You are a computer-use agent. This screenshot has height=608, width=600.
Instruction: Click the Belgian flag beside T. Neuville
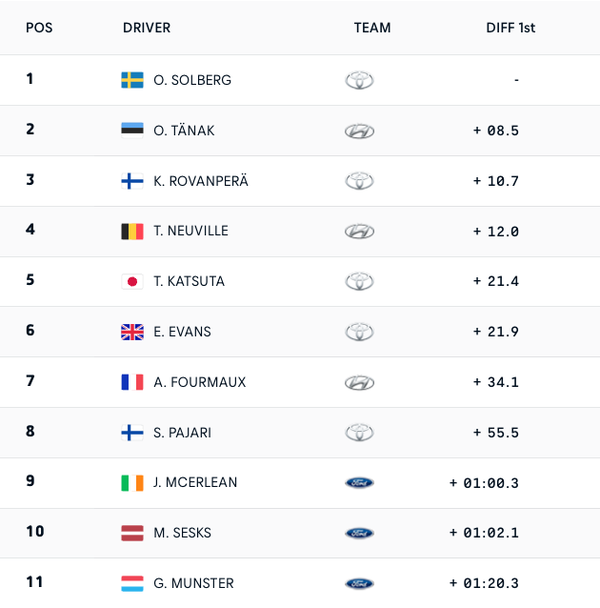132,231
